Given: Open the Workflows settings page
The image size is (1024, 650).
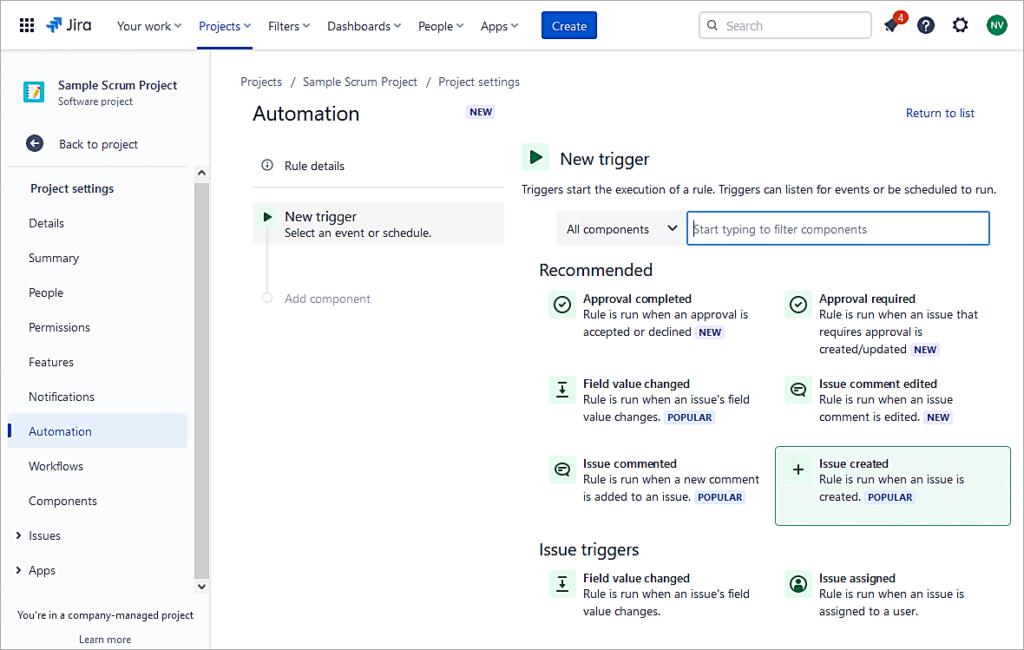Looking at the screenshot, I should tap(56, 466).
